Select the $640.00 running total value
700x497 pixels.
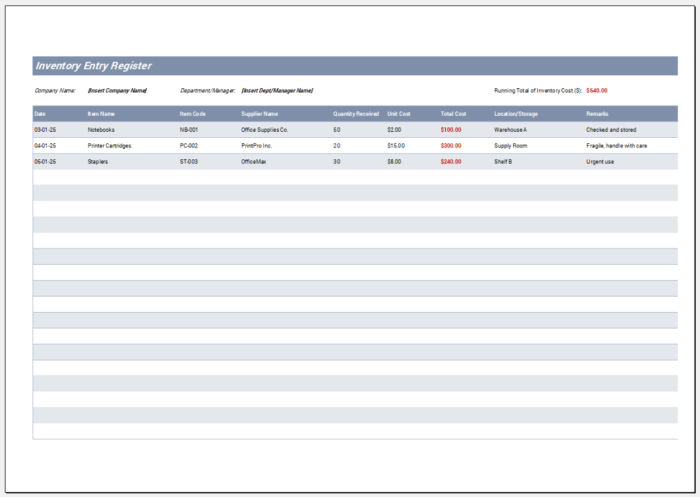pos(597,91)
